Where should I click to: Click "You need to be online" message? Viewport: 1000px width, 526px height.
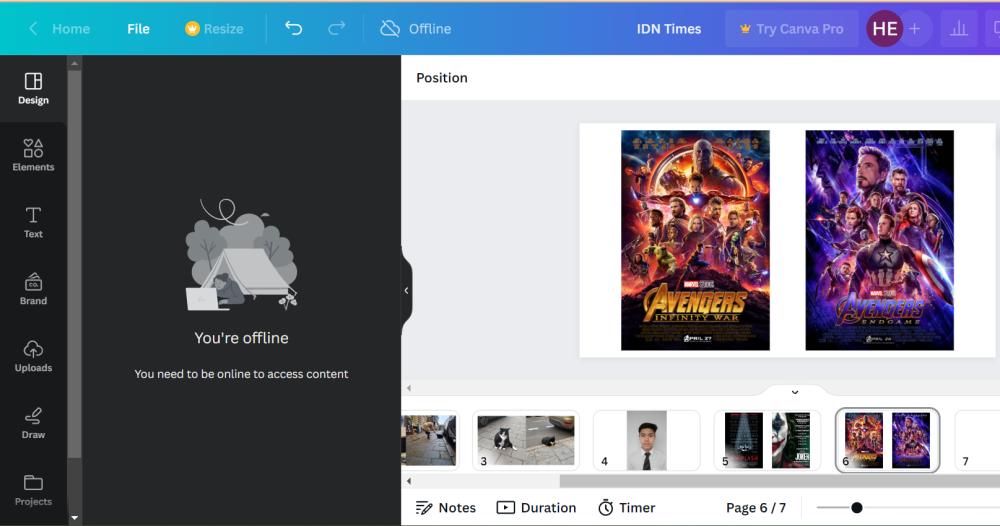(241, 374)
